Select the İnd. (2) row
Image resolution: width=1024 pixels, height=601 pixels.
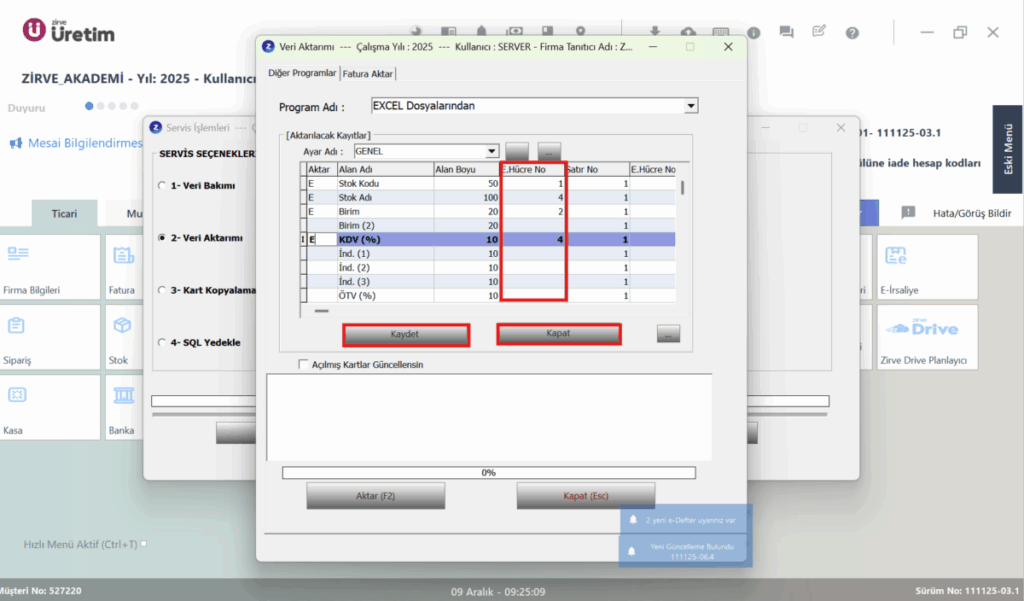click(x=488, y=267)
